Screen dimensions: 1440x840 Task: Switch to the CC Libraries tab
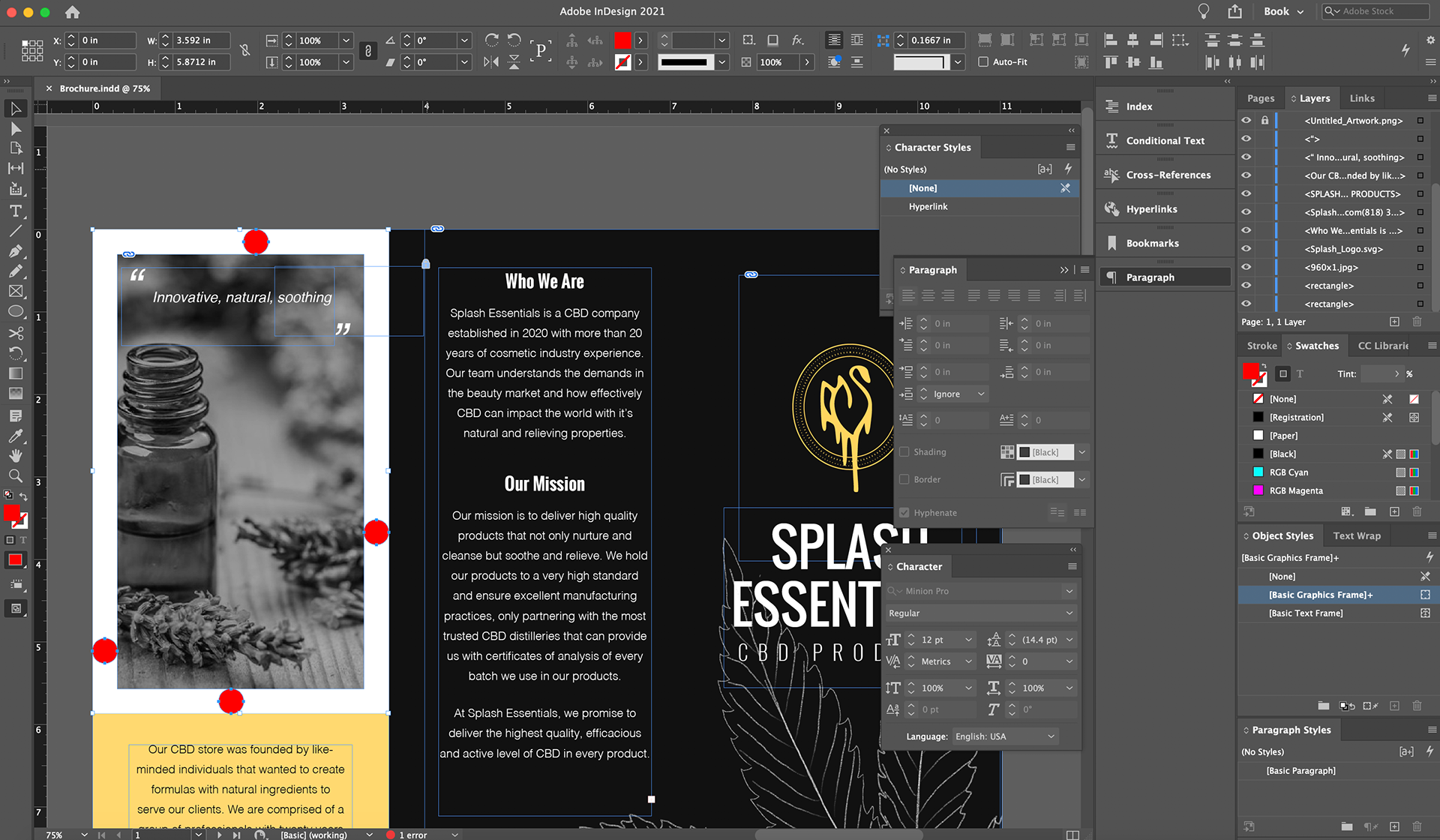tap(1383, 346)
